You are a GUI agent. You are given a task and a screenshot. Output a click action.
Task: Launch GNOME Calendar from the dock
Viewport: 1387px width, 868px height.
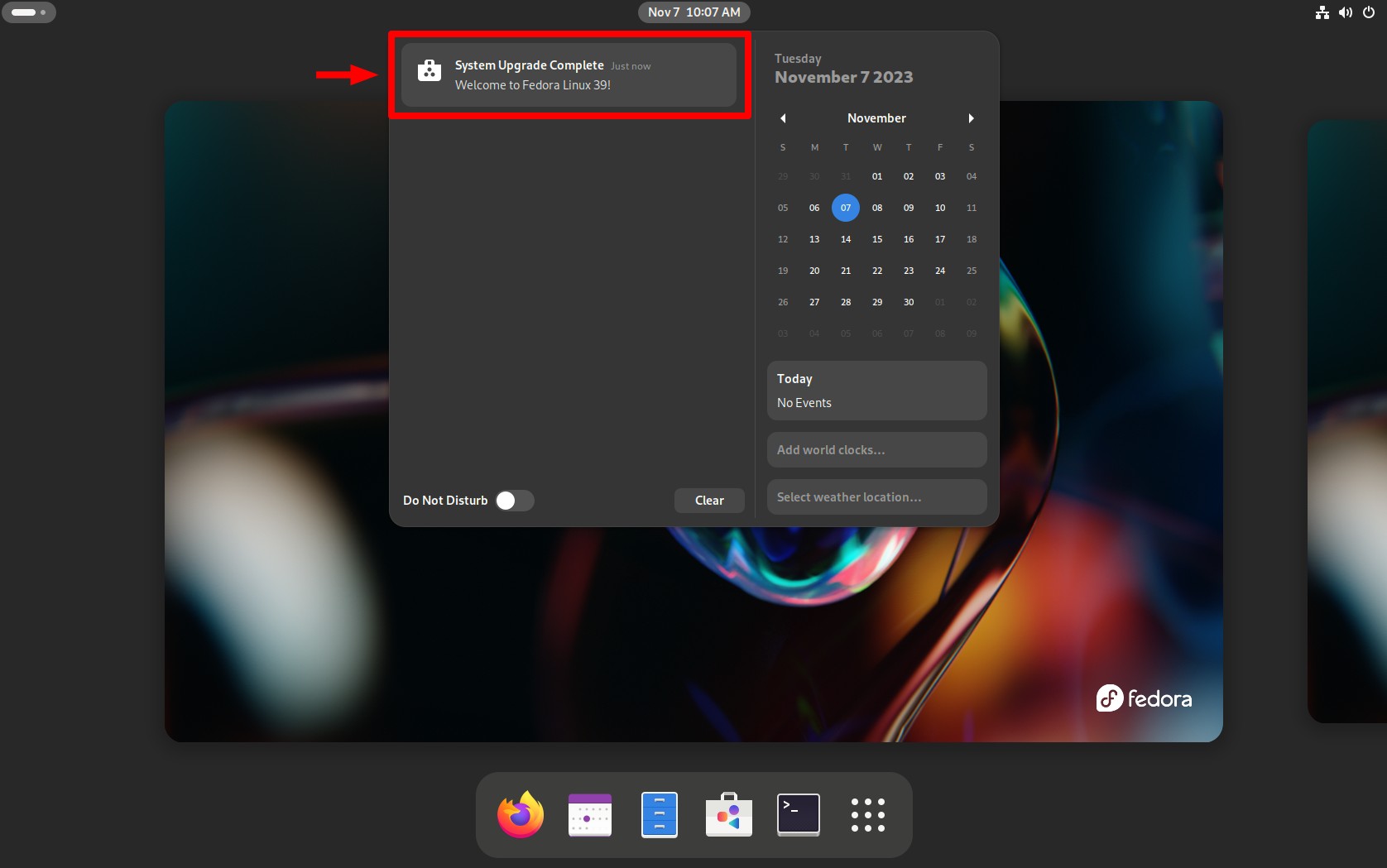click(x=590, y=815)
